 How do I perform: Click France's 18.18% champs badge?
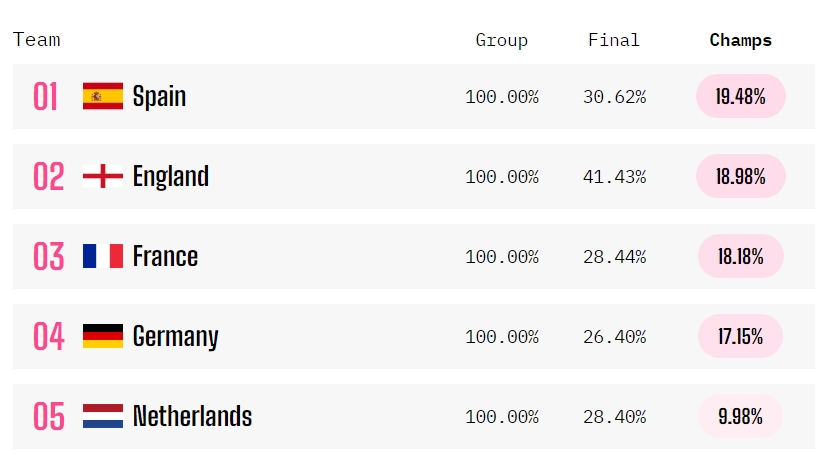coord(741,256)
